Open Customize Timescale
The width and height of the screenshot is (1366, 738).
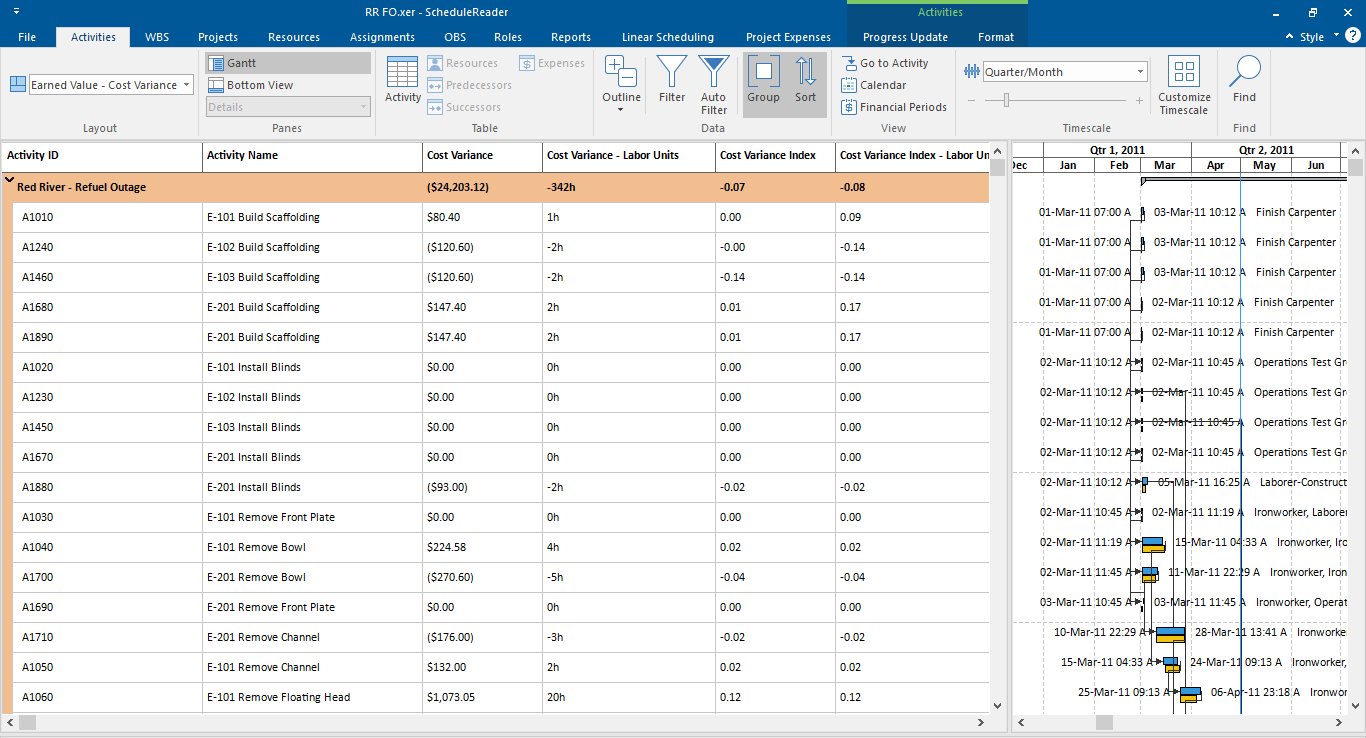point(1184,80)
